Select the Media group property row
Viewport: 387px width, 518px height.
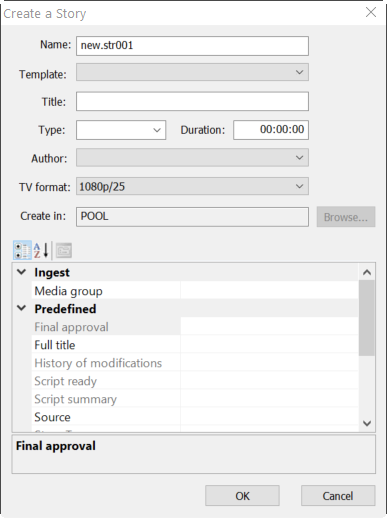[195, 290]
